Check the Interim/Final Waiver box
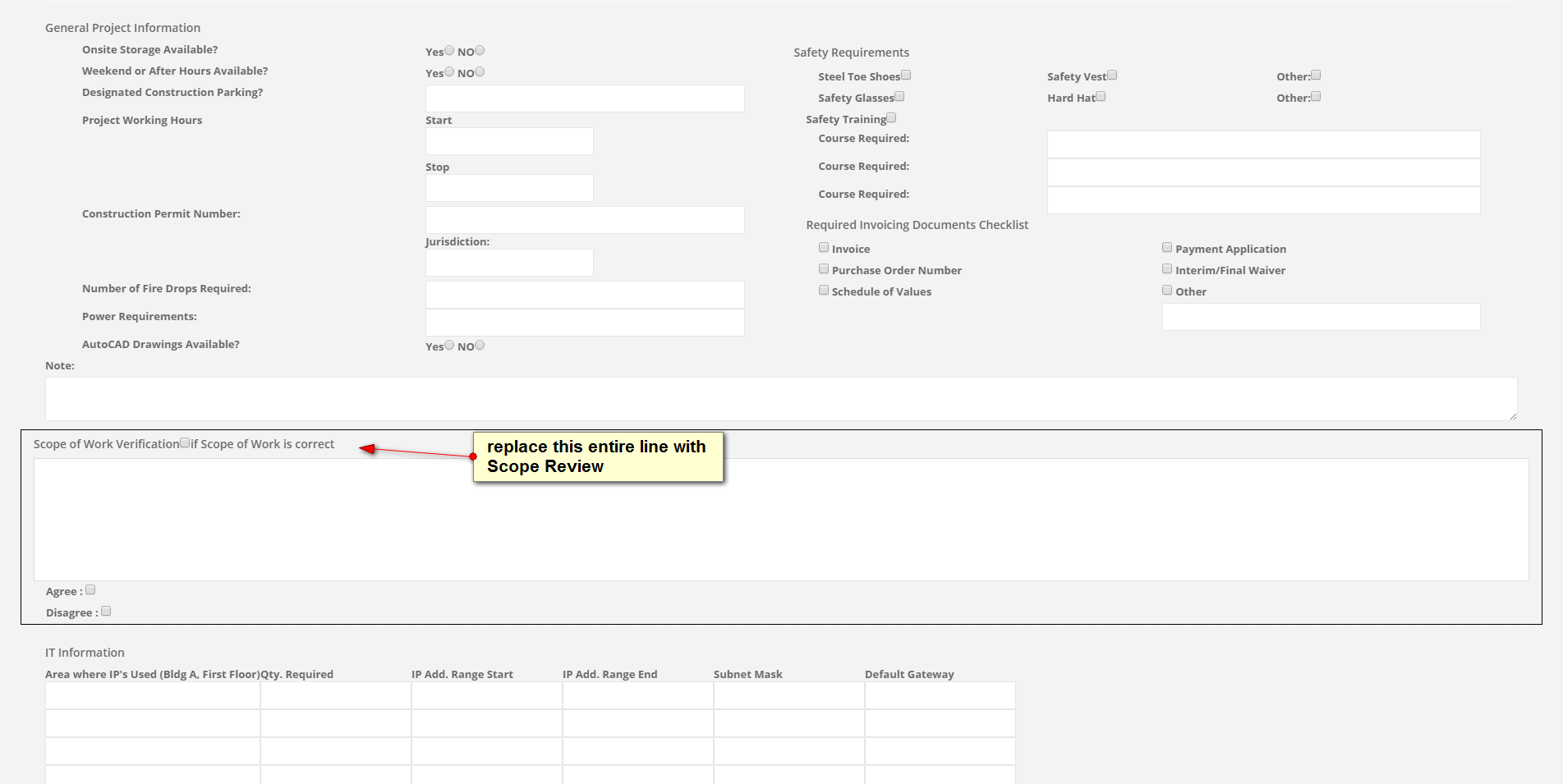 1167,268
